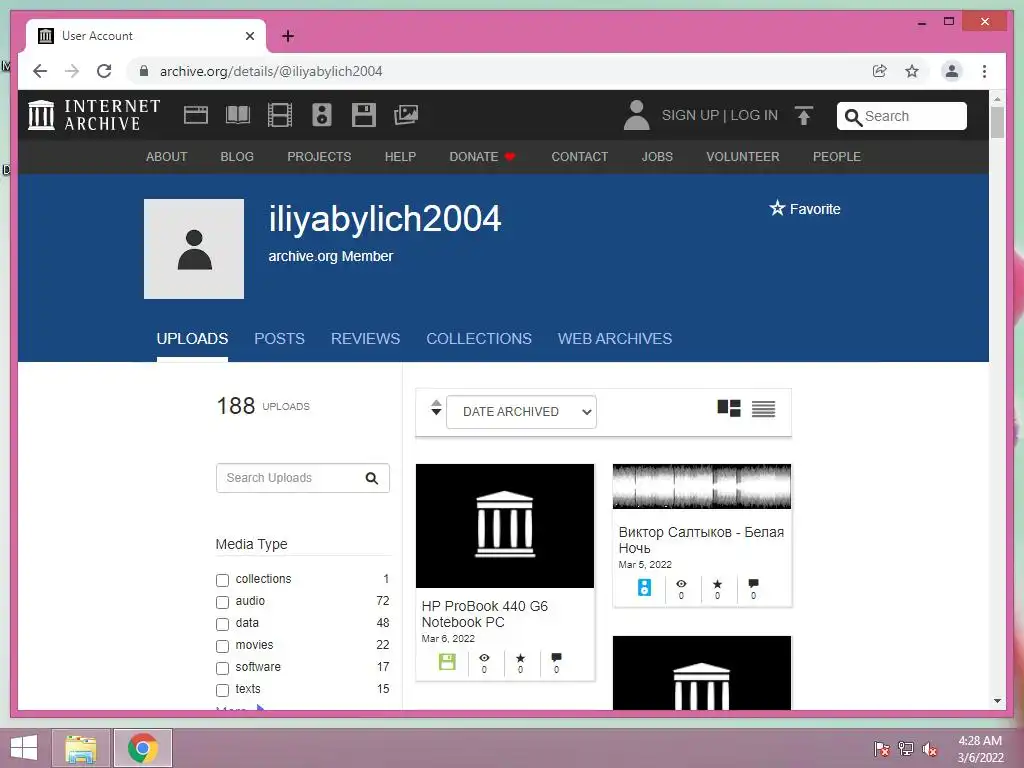Viewport: 1024px width, 768px height.
Task: Check the data media type checkbox
Action: coord(223,624)
